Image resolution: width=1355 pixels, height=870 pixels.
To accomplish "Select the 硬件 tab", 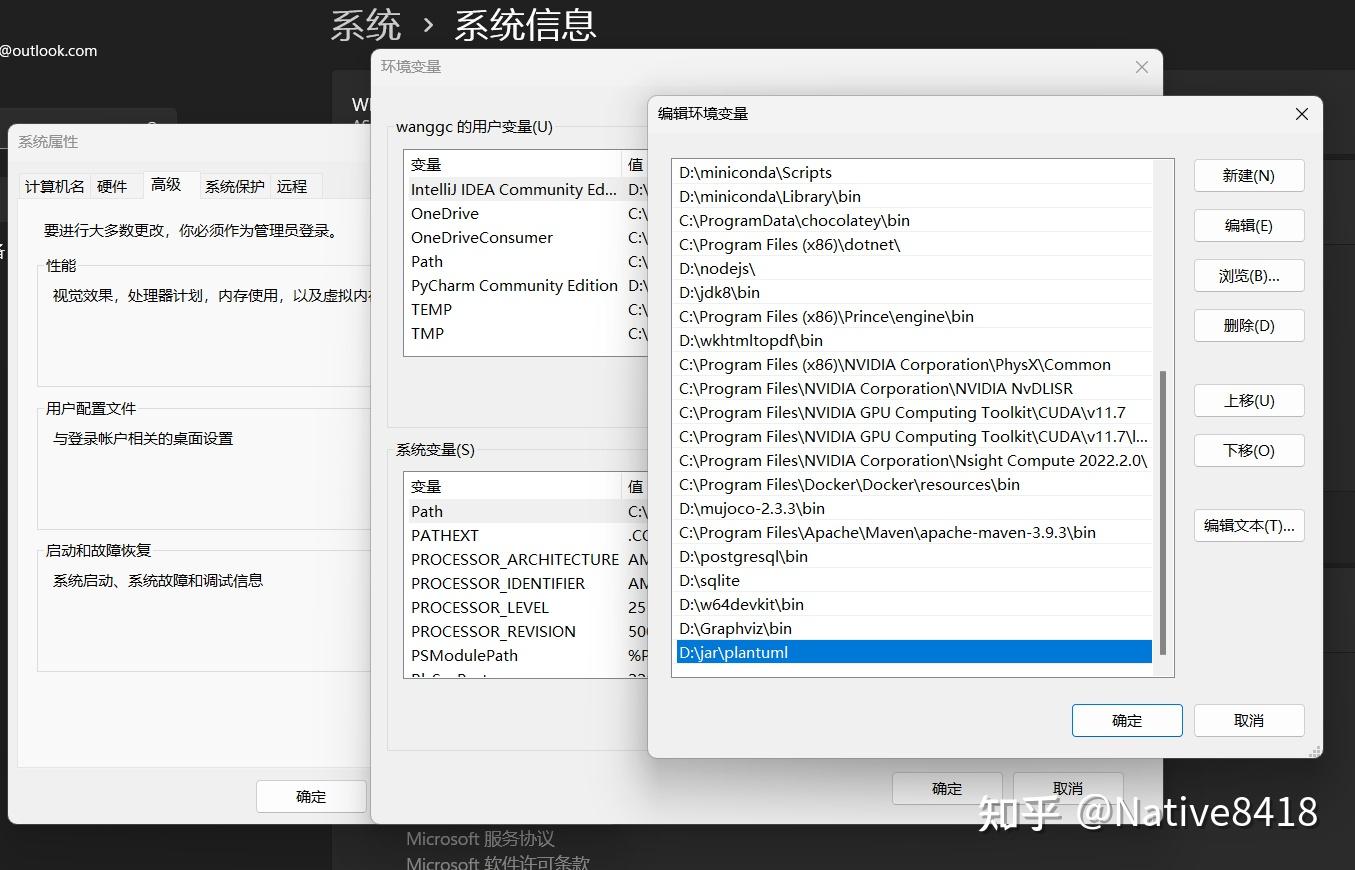I will [x=113, y=186].
